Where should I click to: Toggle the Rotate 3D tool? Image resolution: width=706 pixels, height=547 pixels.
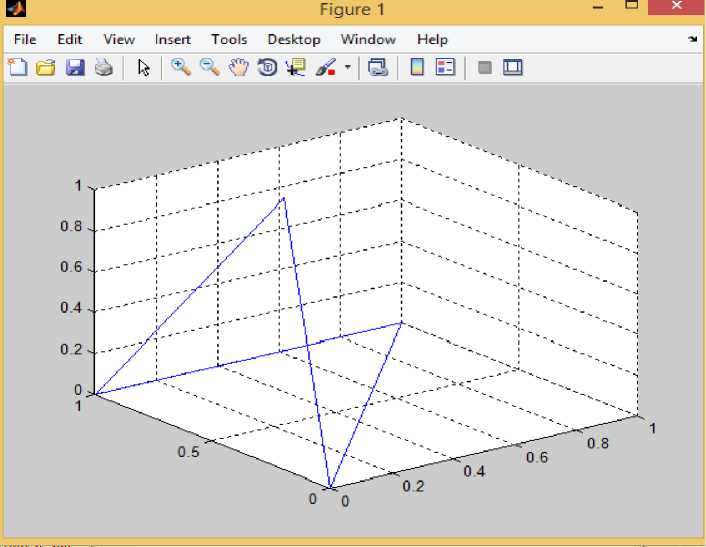point(267,68)
